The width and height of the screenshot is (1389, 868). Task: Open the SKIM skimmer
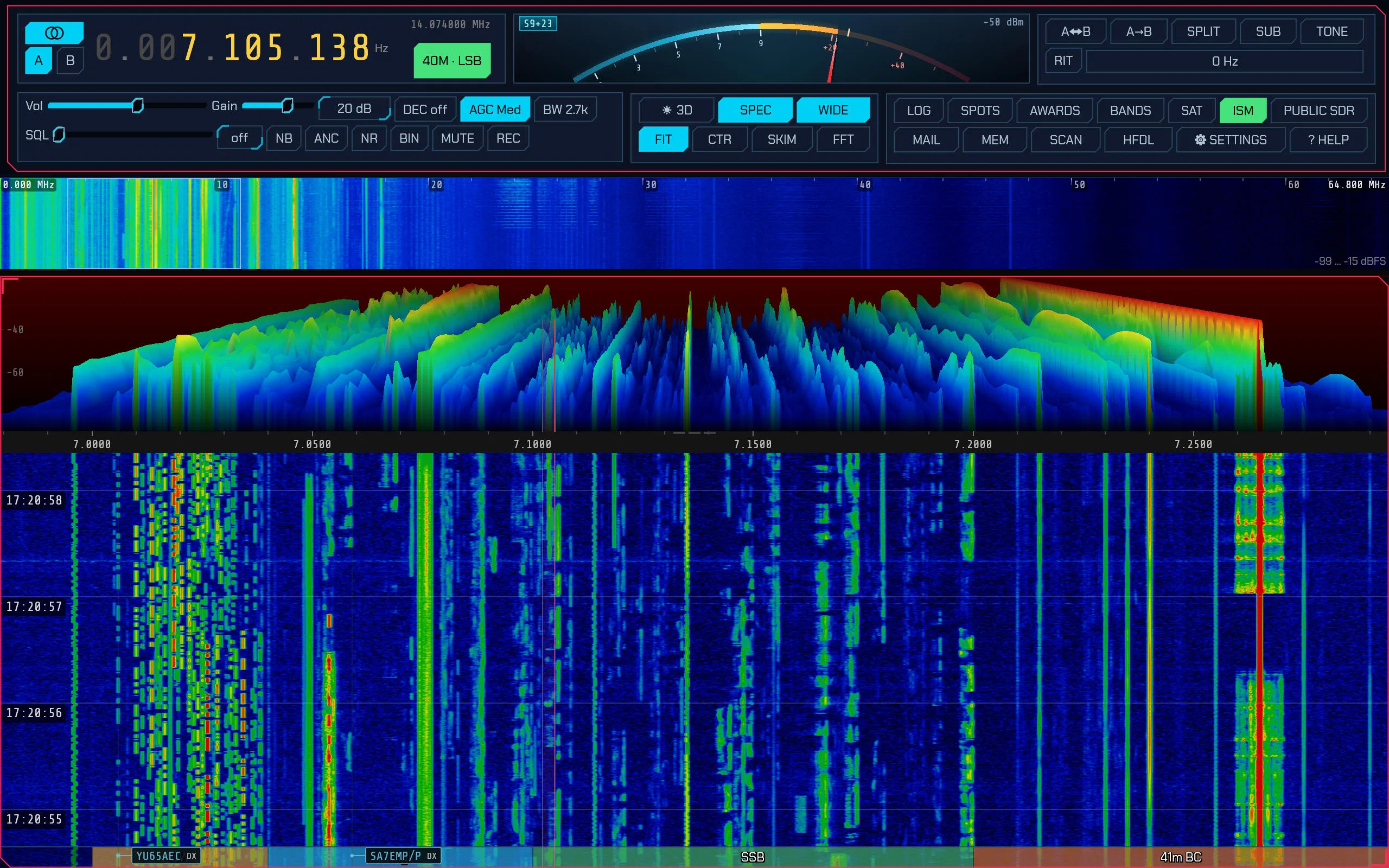782,139
